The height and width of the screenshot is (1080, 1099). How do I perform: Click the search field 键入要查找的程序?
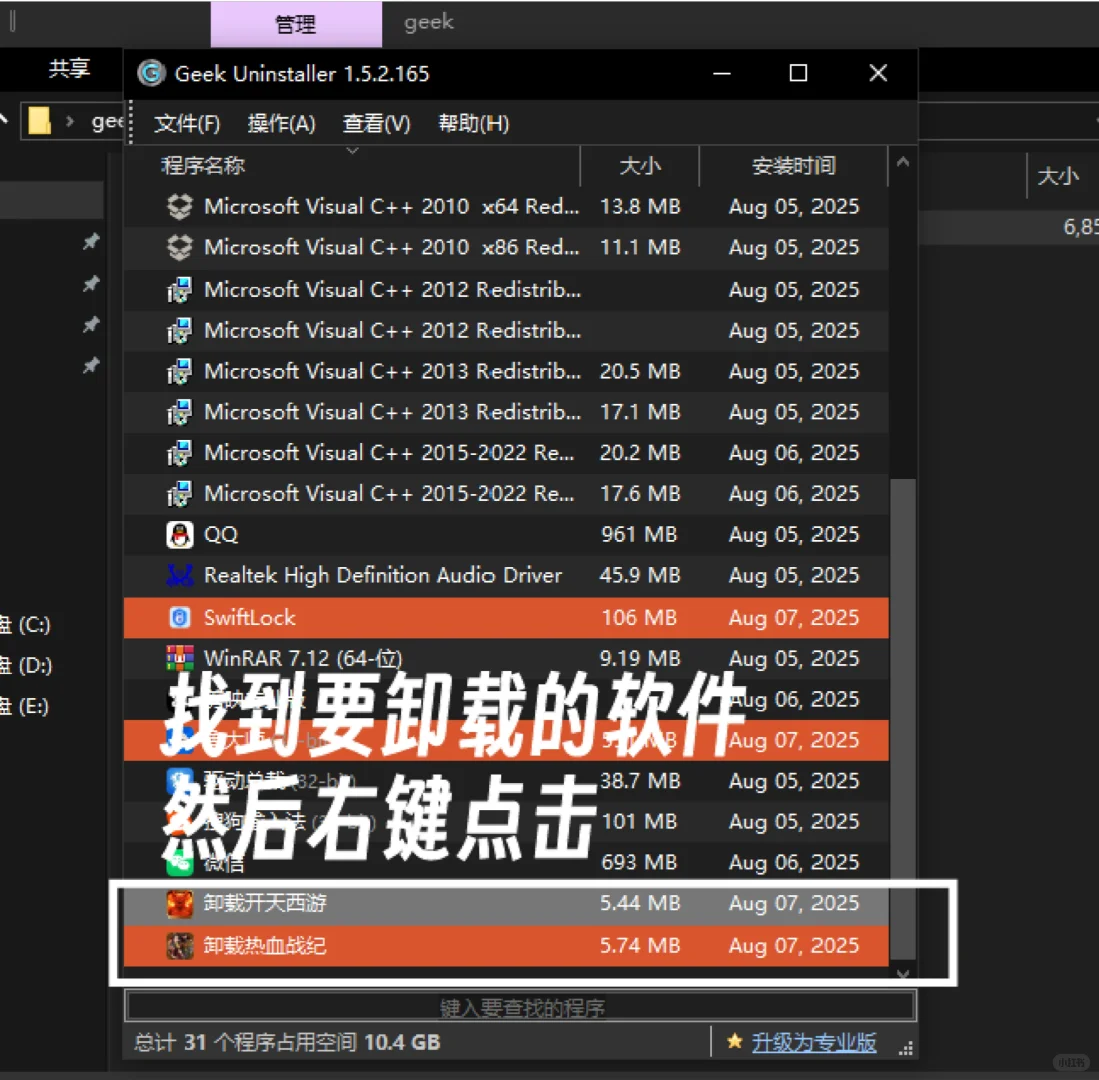click(x=520, y=1006)
